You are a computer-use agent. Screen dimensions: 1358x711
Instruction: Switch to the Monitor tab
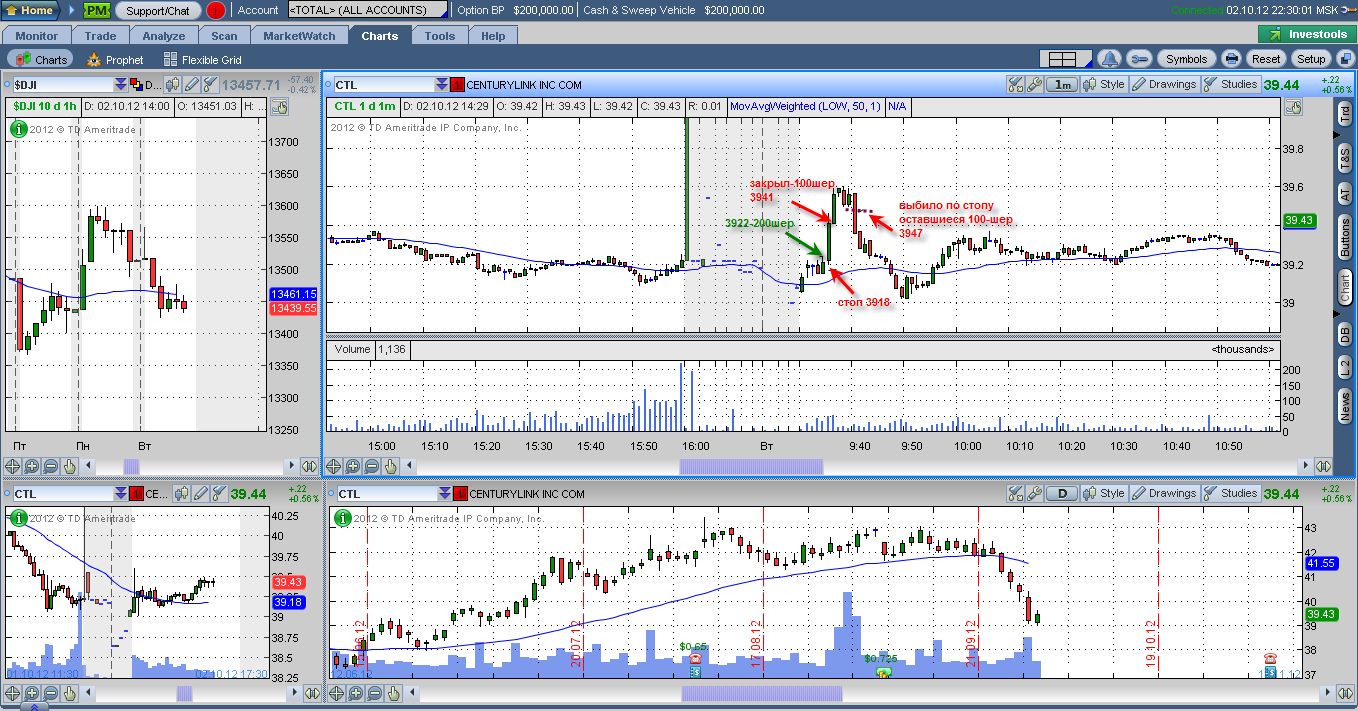(x=37, y=36)
